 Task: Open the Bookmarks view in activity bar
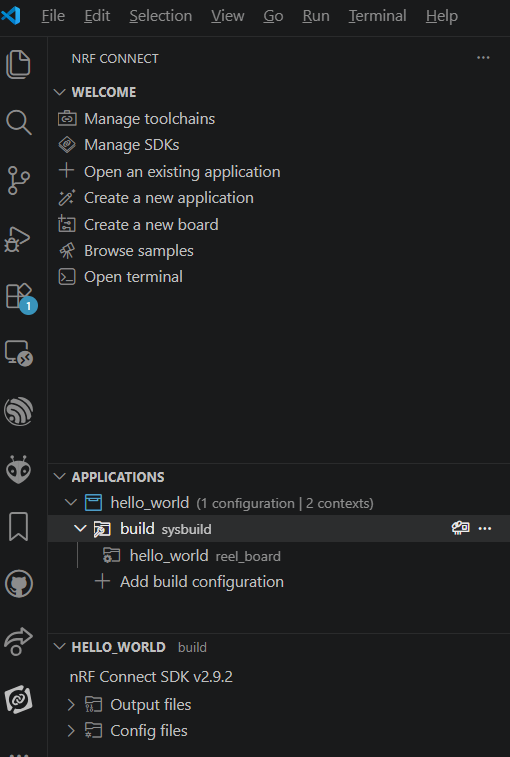click(x=18, y=527)
